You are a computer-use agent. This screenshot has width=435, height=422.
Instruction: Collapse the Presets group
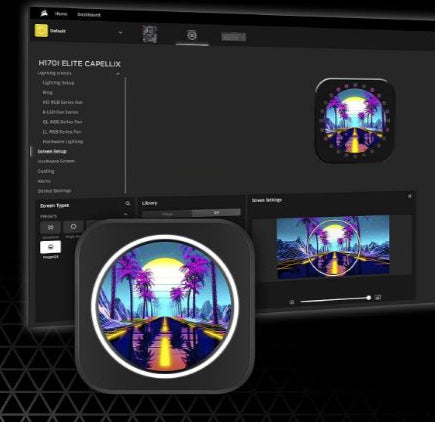pos(126,215)
